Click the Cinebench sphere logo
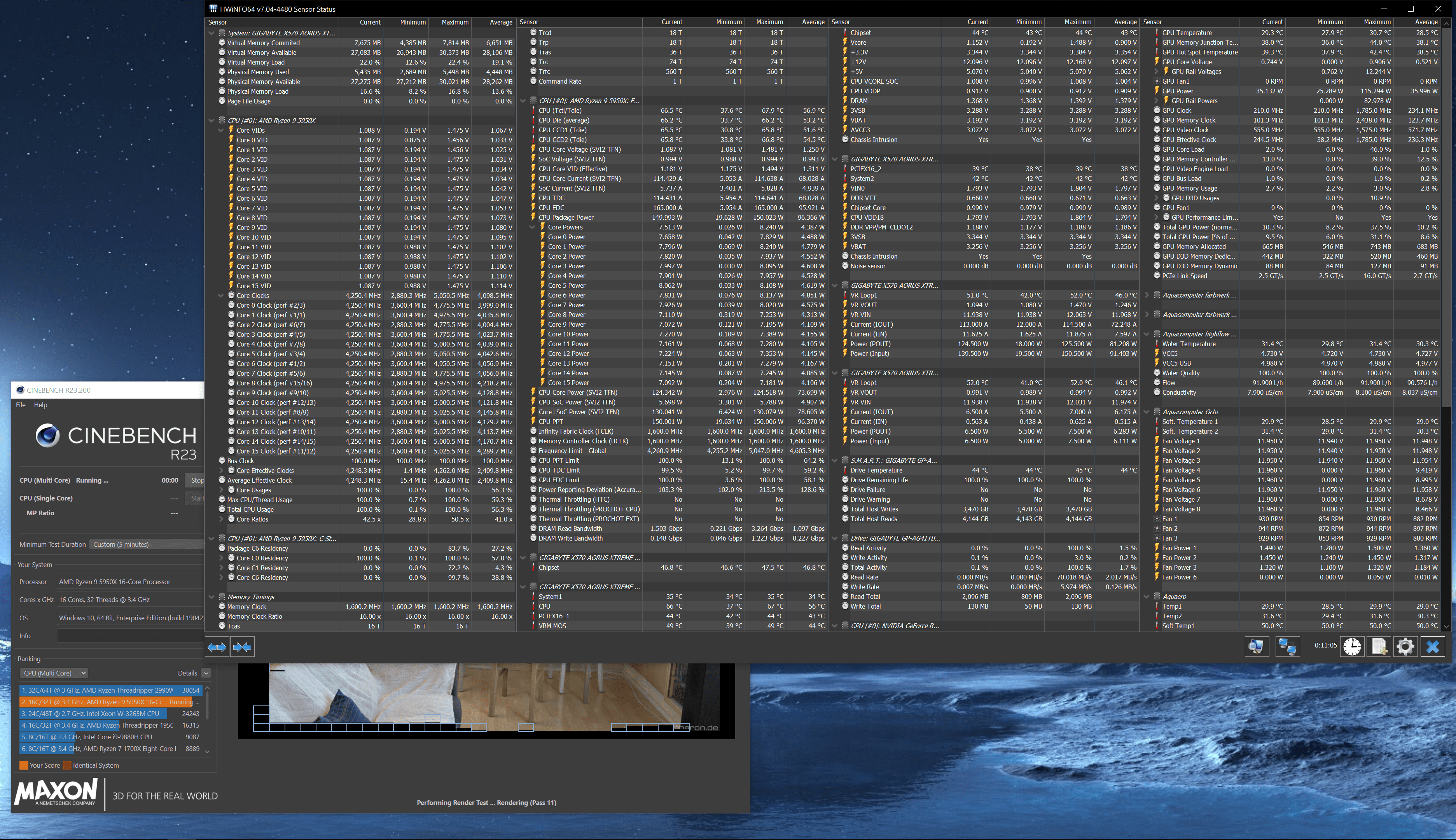 point(47,436)
